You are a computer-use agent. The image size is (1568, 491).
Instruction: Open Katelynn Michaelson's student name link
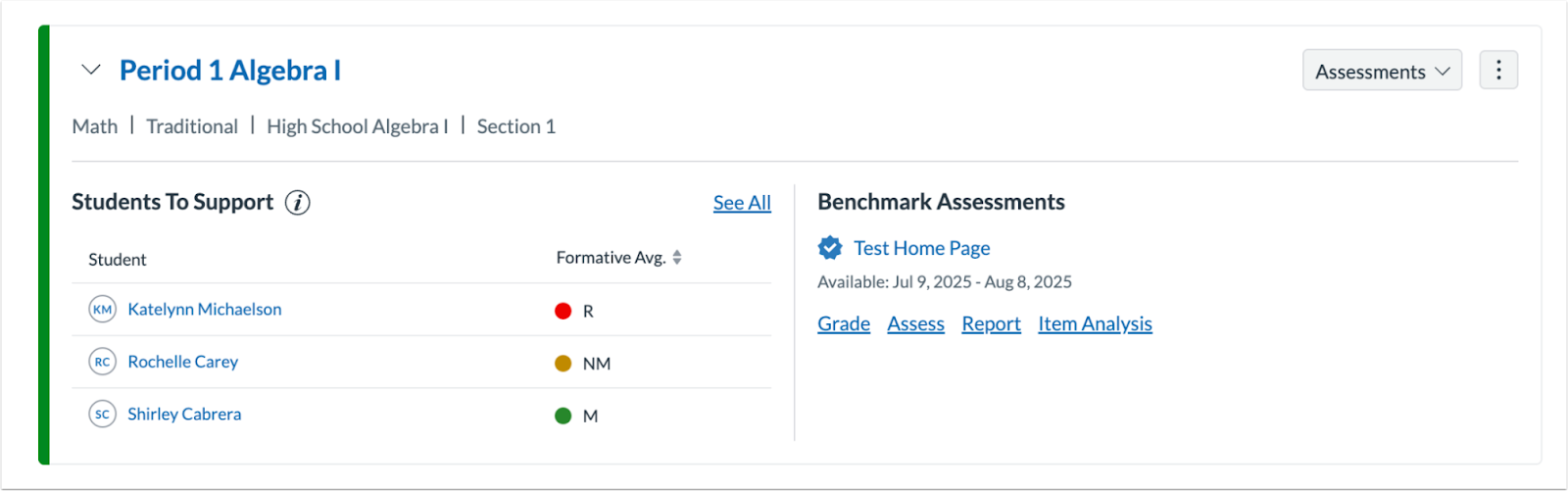(205, 310)
